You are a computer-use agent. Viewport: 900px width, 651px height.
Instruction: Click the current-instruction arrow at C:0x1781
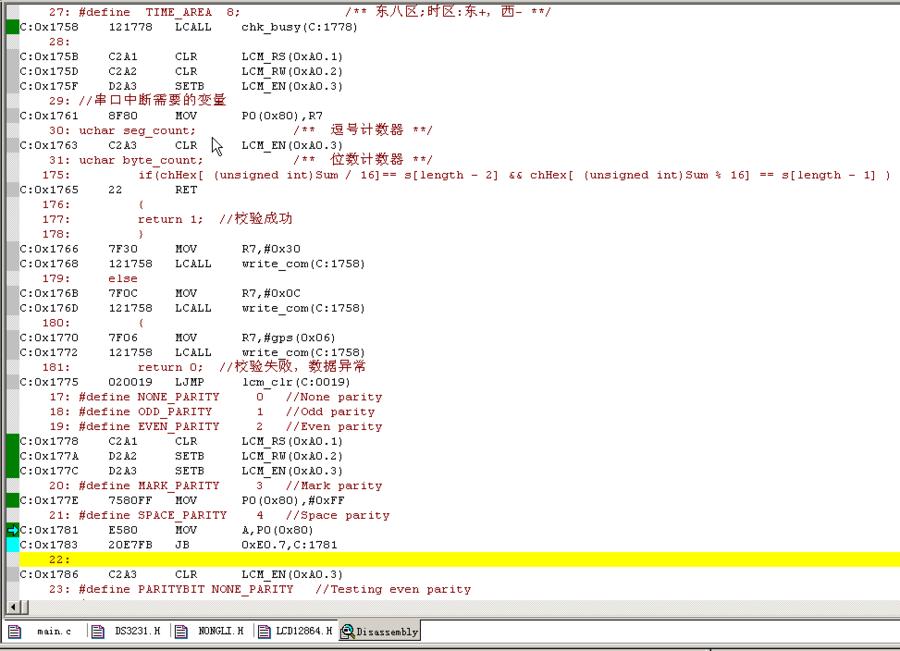pos(12,530)
